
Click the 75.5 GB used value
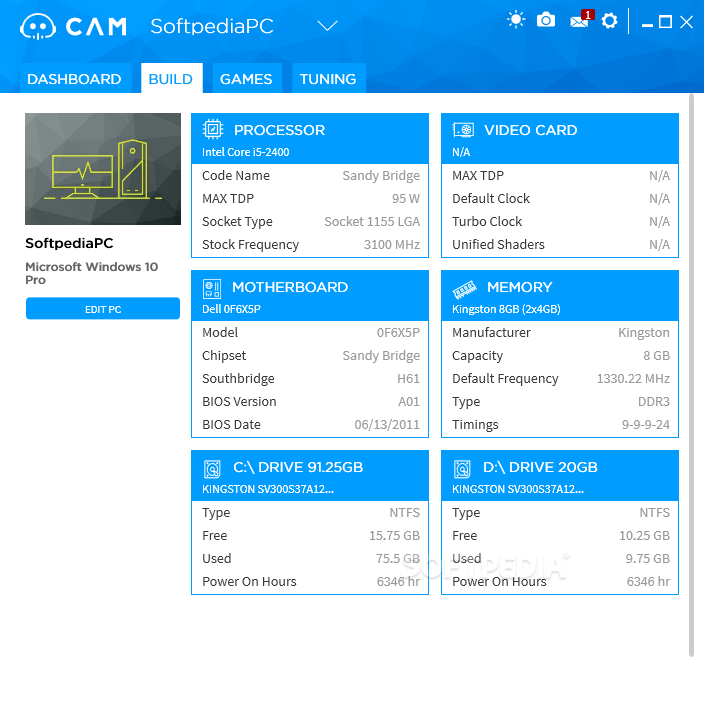point(397,559)
